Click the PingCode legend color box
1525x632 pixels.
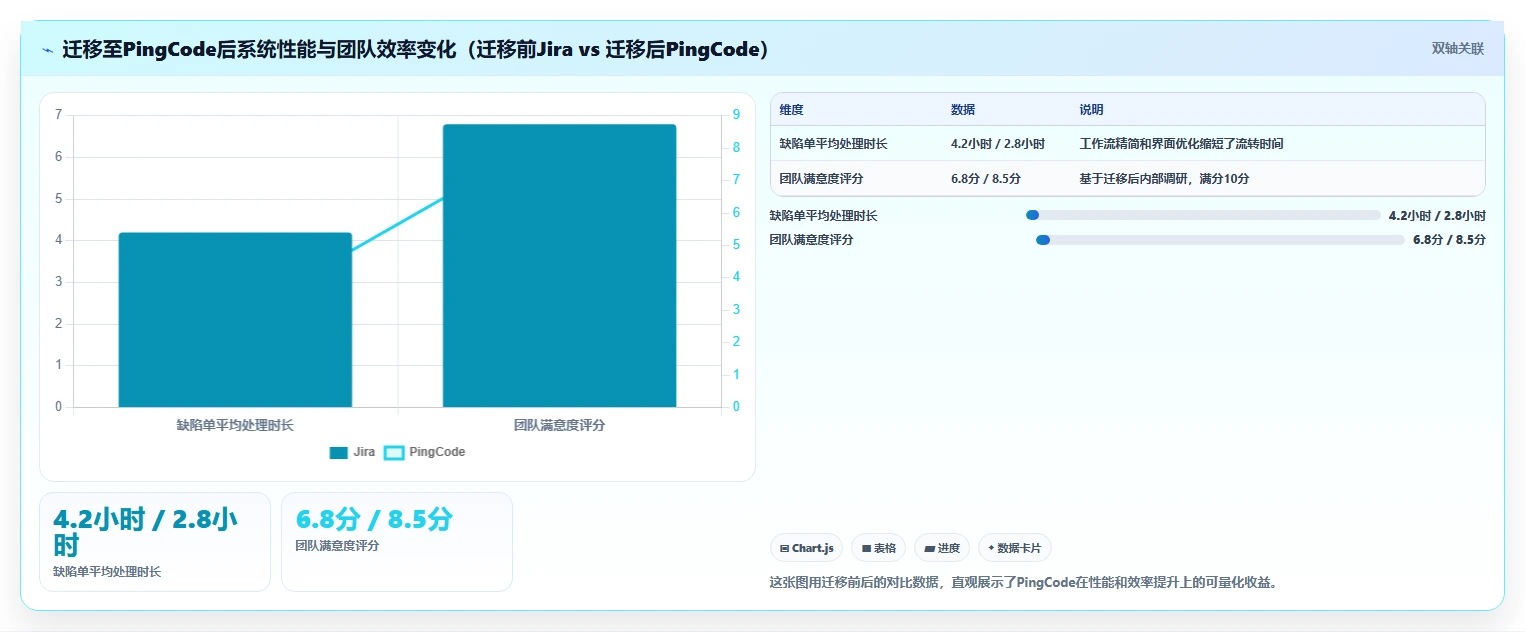tap(394, 452)
